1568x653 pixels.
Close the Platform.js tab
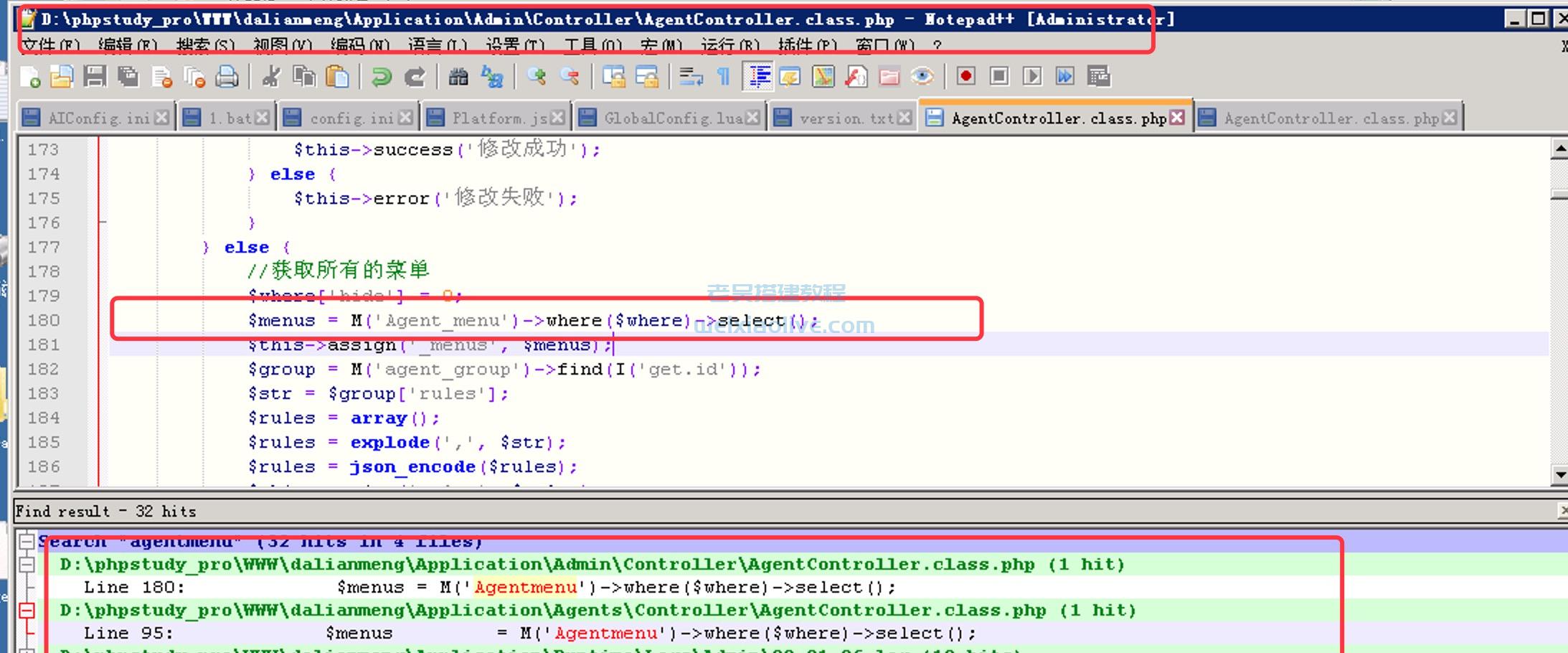pos(557,117)
